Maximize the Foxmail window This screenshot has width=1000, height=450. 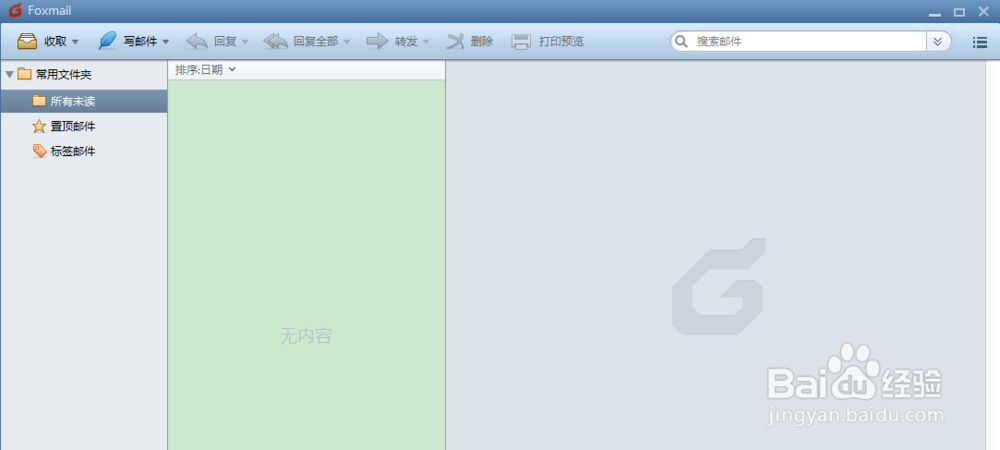coord(959,12)
